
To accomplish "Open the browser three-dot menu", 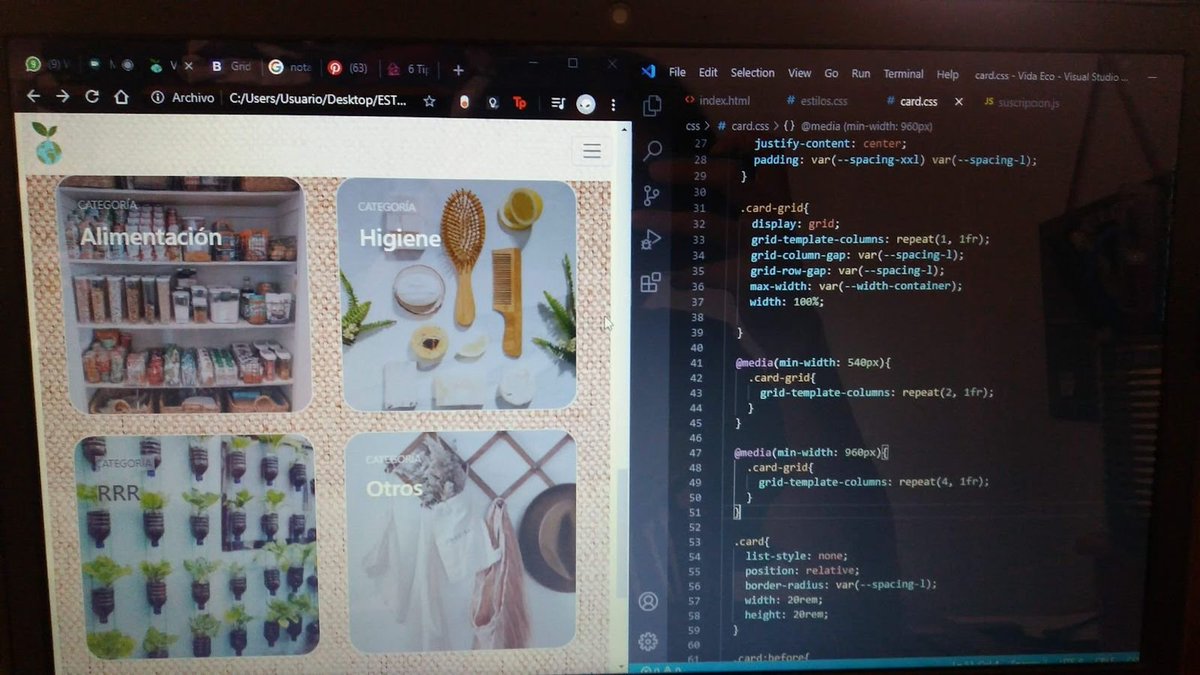I will 613,104.
